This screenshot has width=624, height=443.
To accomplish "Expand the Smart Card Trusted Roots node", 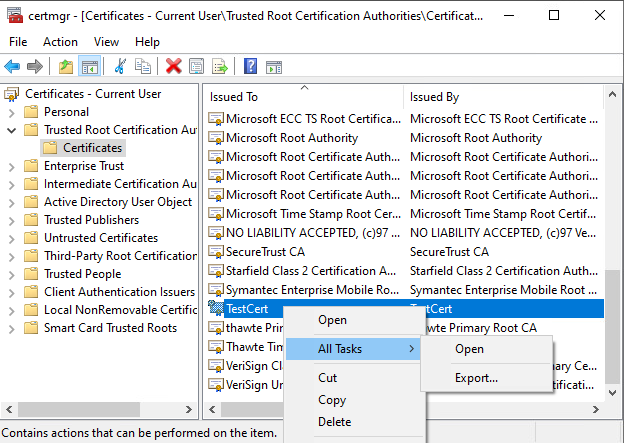I will pos(12,329).
